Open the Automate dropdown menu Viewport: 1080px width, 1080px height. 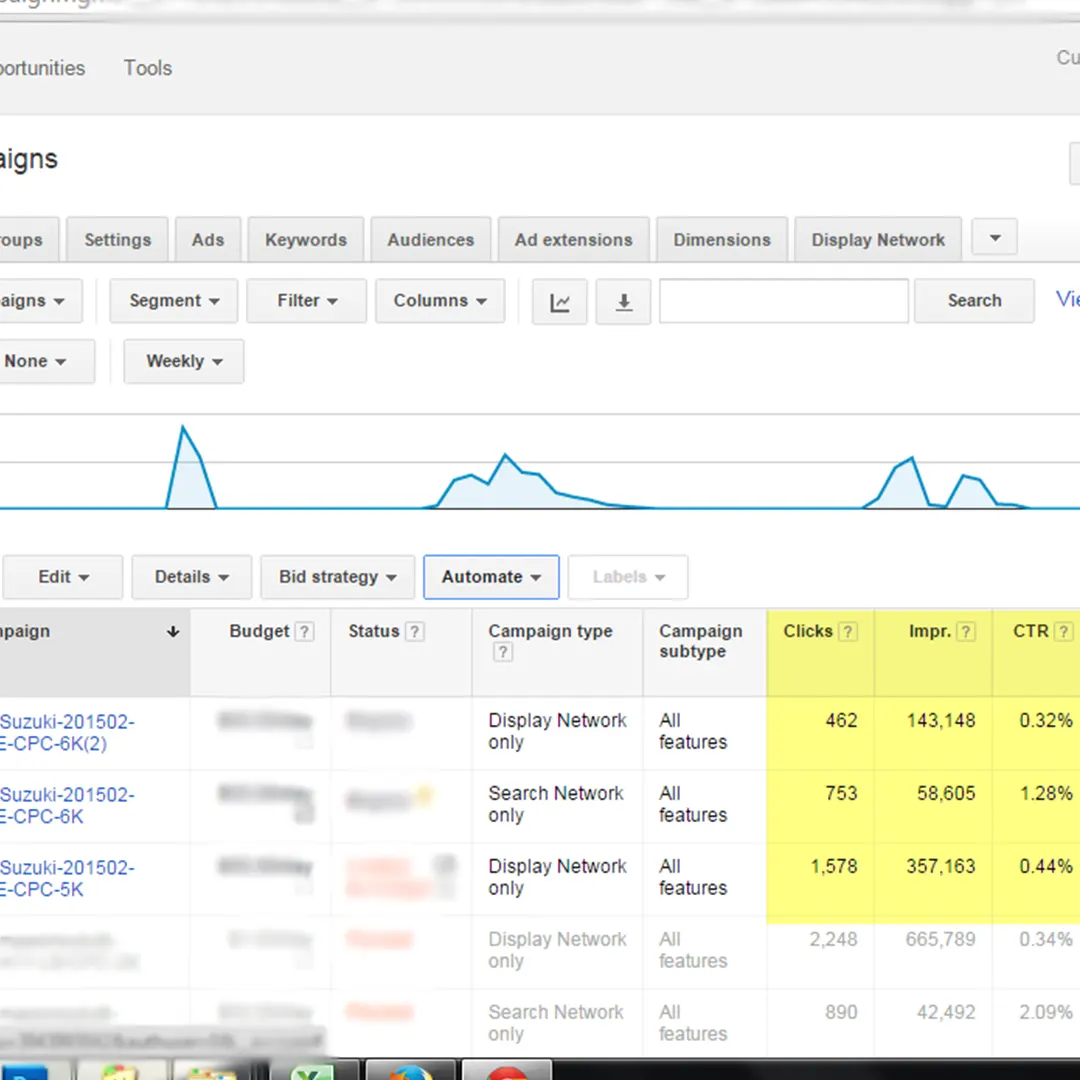[x=491, y=577]
